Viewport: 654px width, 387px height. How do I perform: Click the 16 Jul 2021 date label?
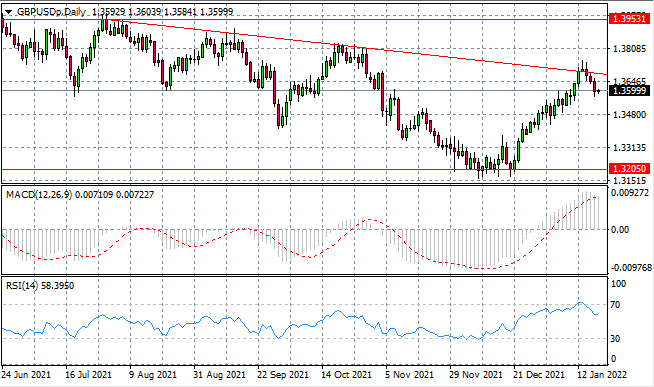(x=88, y=374)
